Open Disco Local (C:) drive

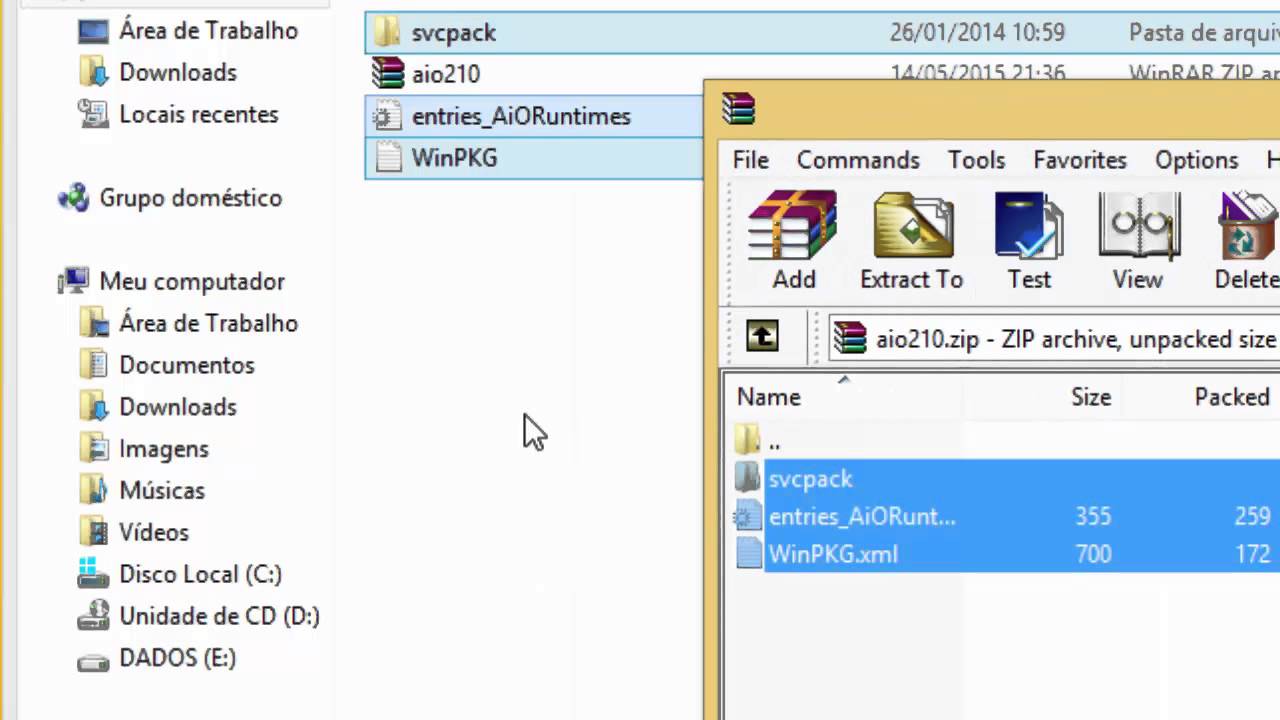[x=200, y=575]
